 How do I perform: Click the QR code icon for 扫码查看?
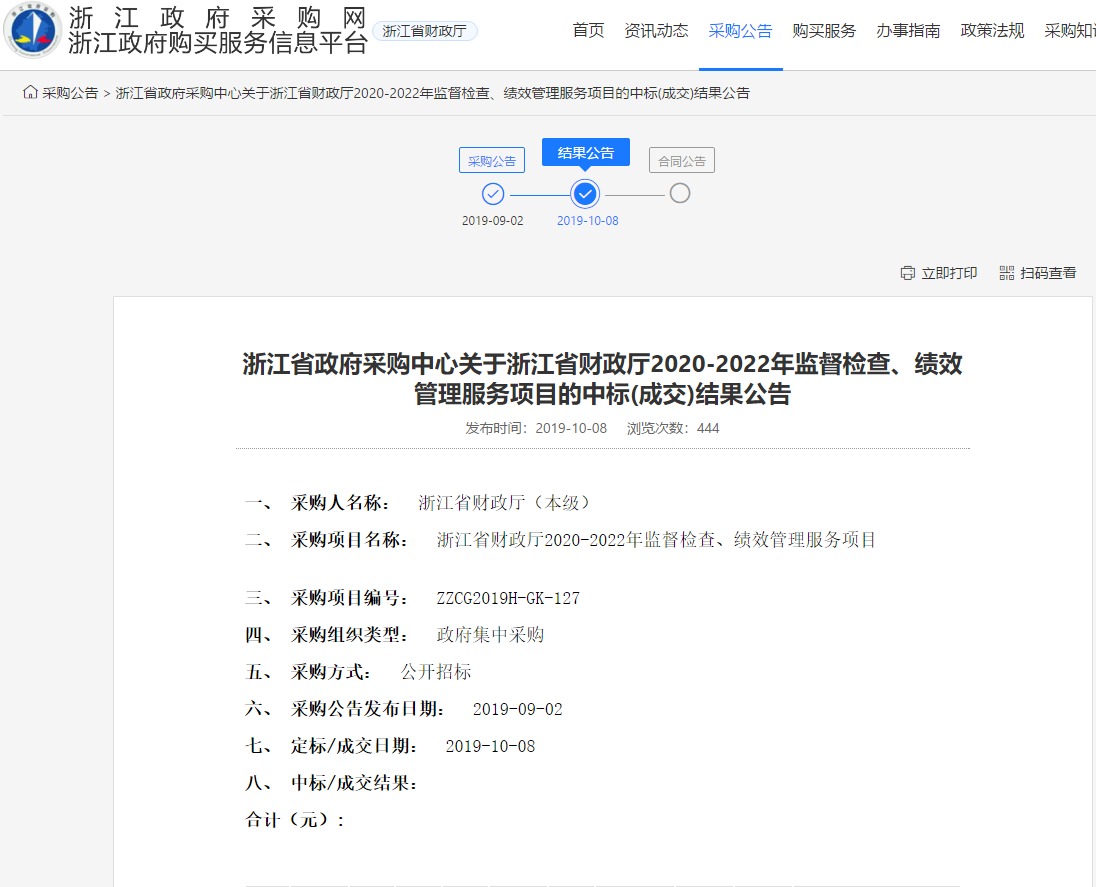1006,273
